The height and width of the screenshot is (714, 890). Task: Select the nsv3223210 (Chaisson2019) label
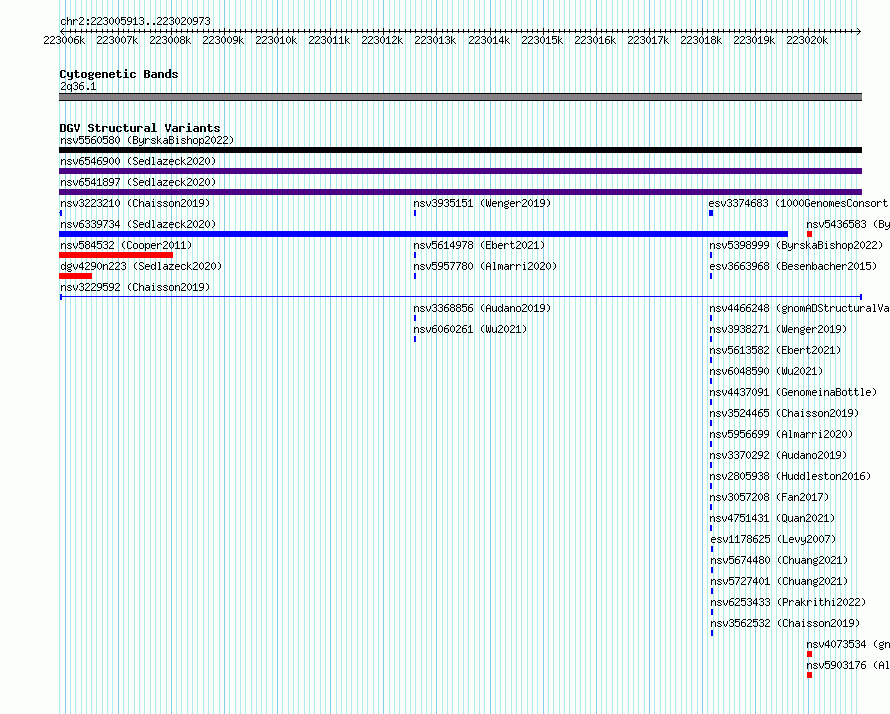(x=135, y=203)
